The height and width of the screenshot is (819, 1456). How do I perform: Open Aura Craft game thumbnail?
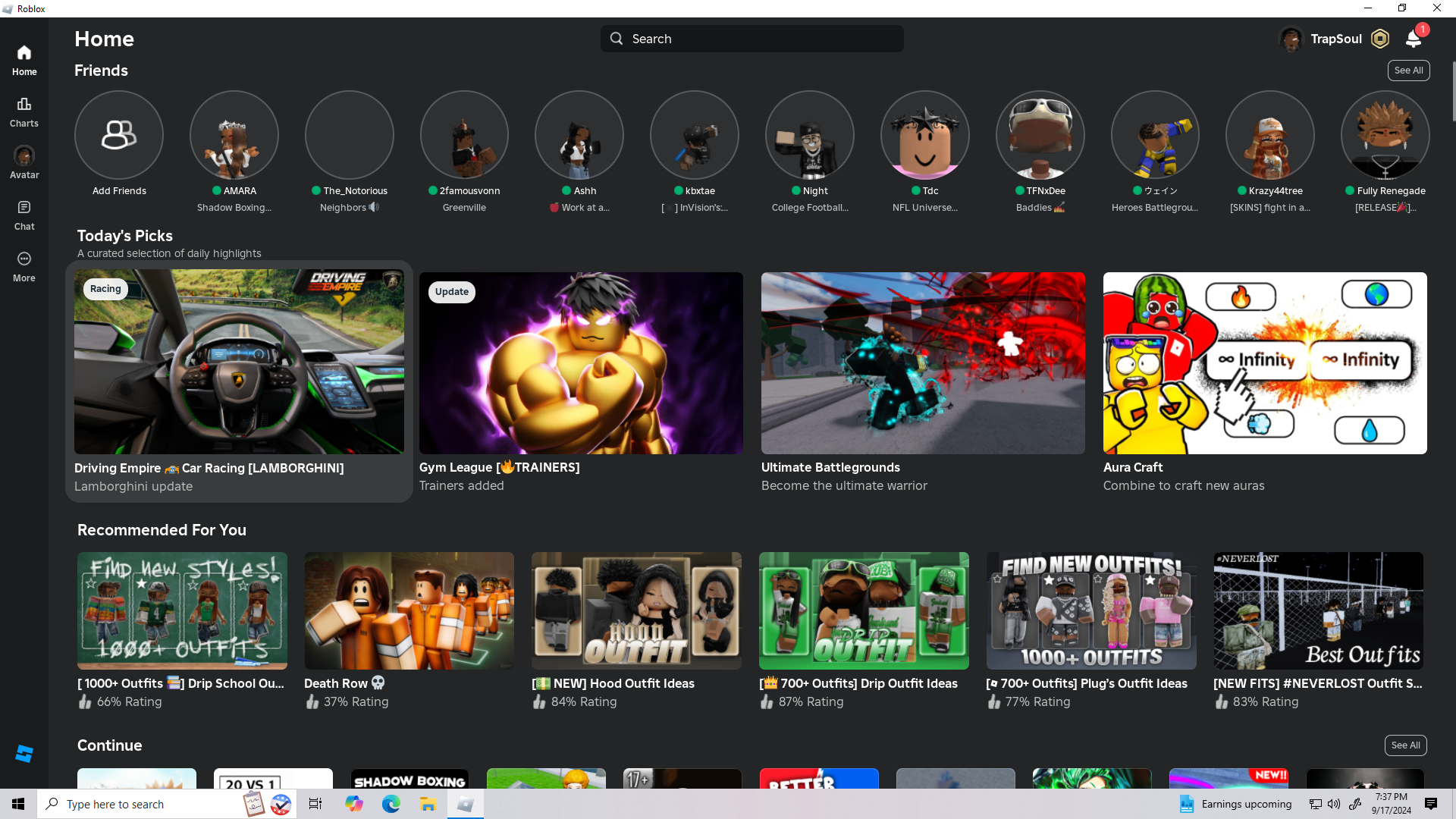tap(1265, 362)
